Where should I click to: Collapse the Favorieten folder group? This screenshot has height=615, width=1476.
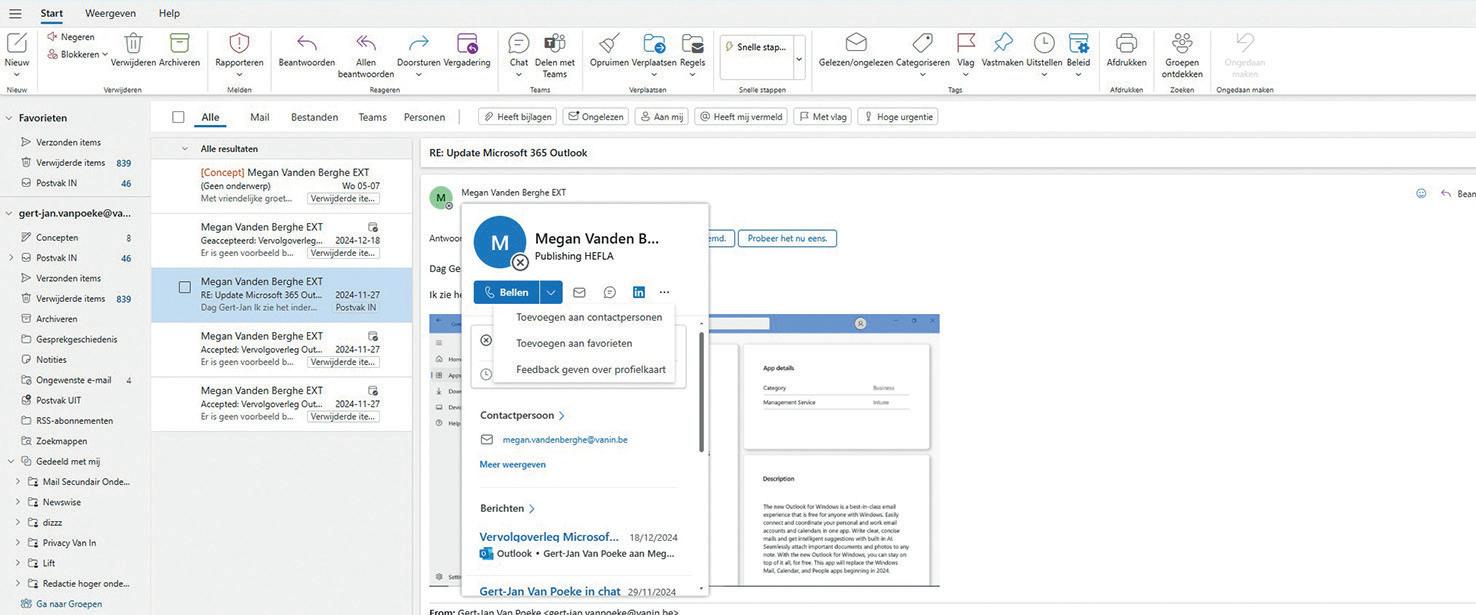coord(9,118)
